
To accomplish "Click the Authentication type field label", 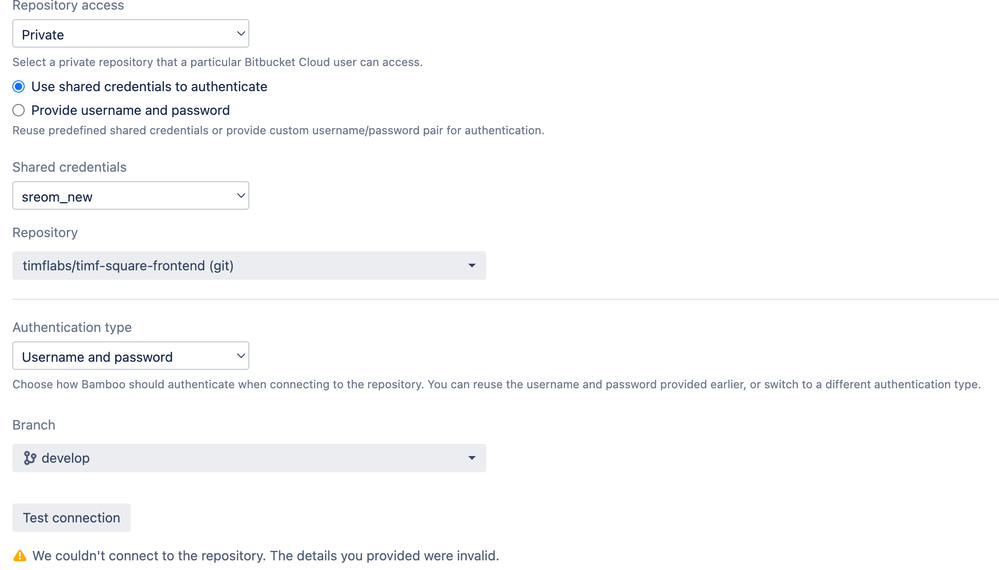I will pos(72,327).
